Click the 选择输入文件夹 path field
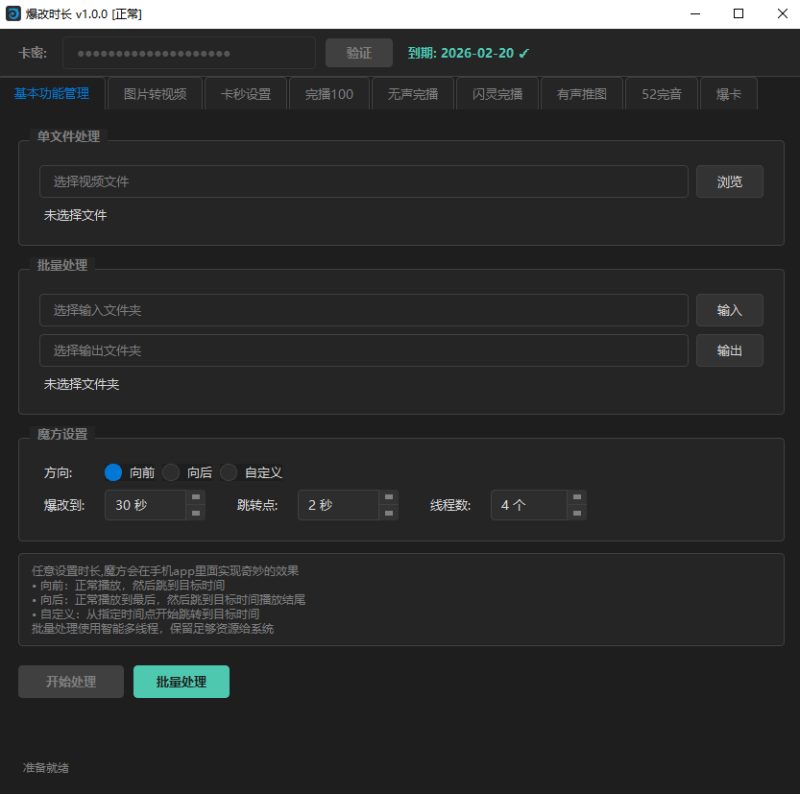 click(x=364, y=310)
